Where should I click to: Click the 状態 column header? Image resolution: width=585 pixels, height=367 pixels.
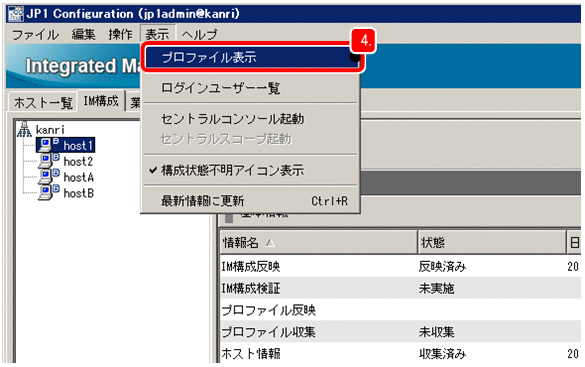pos(492,243)
